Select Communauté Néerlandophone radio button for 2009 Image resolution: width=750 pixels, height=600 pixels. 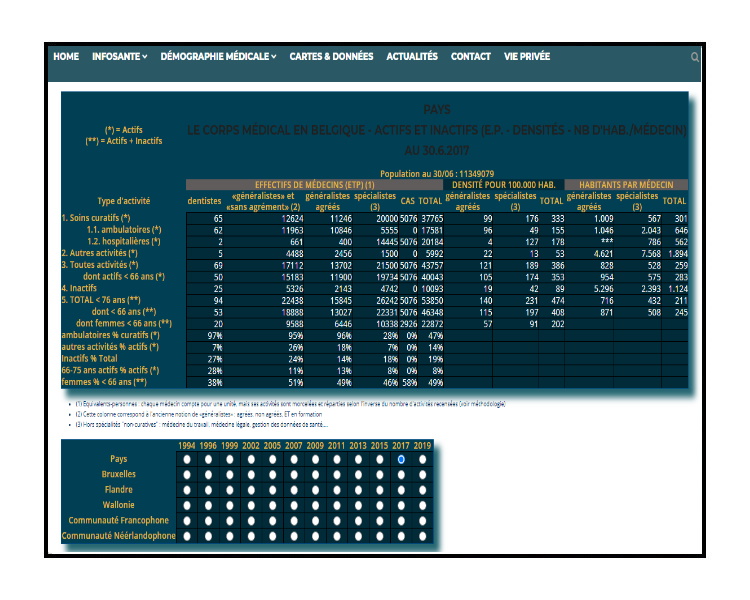pos(315,536)
